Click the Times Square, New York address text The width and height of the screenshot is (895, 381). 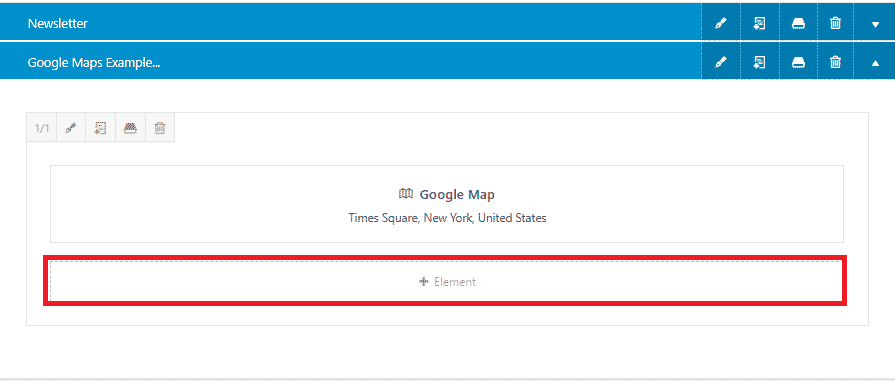tap(447, 218)
